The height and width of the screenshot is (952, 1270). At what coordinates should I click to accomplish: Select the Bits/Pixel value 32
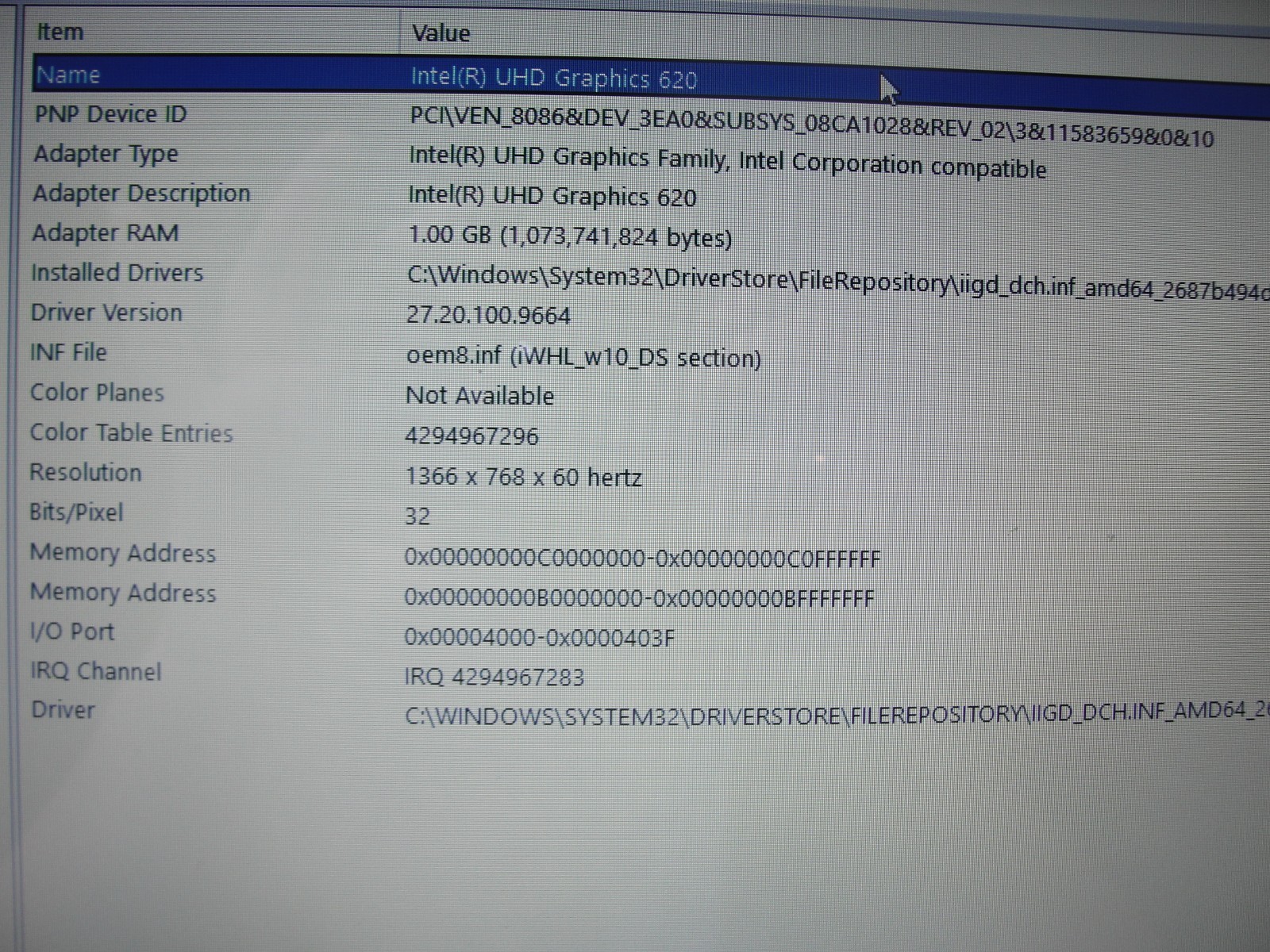tap(418, 516)
